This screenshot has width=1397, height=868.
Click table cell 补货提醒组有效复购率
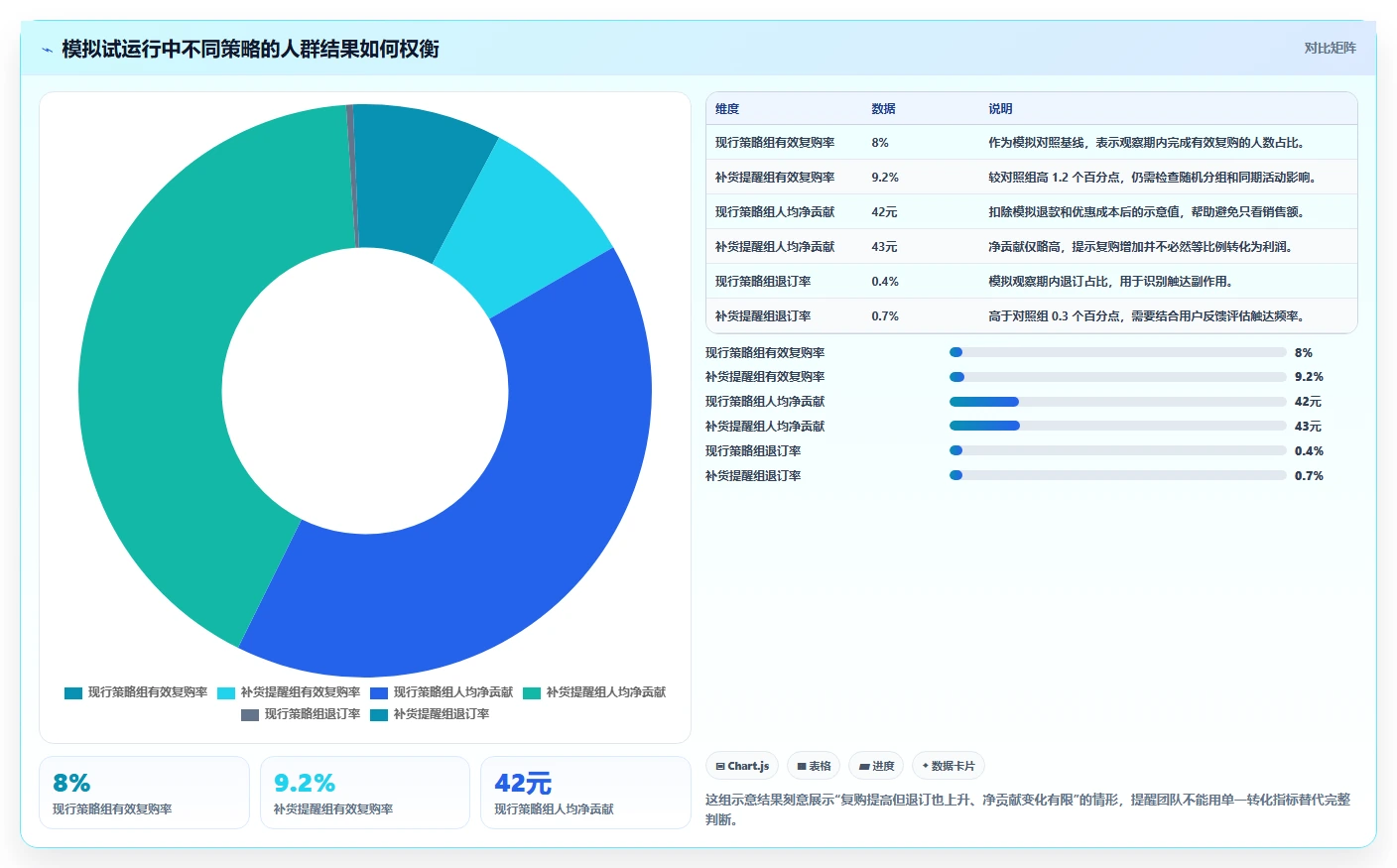(775, 178)
